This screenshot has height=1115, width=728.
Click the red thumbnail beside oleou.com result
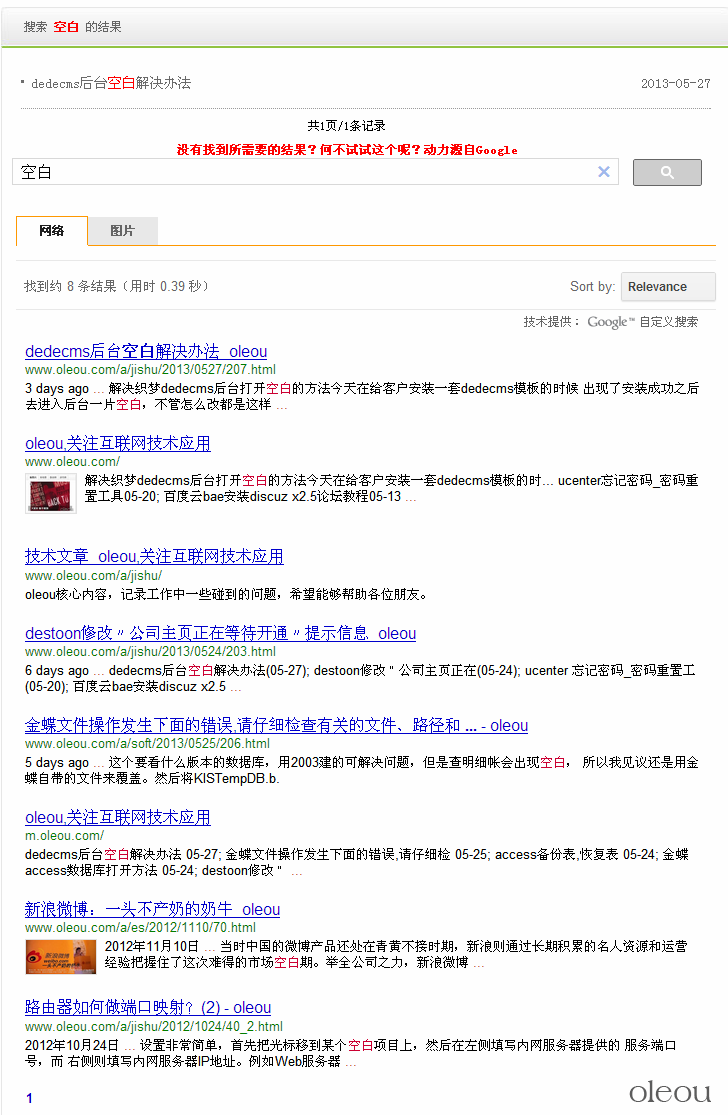click(x=50, y=493)
